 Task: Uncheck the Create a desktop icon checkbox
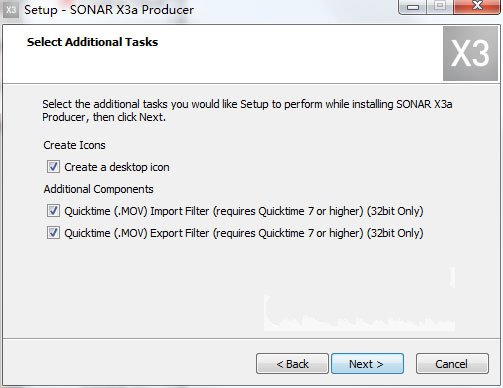tap(53, 166)
